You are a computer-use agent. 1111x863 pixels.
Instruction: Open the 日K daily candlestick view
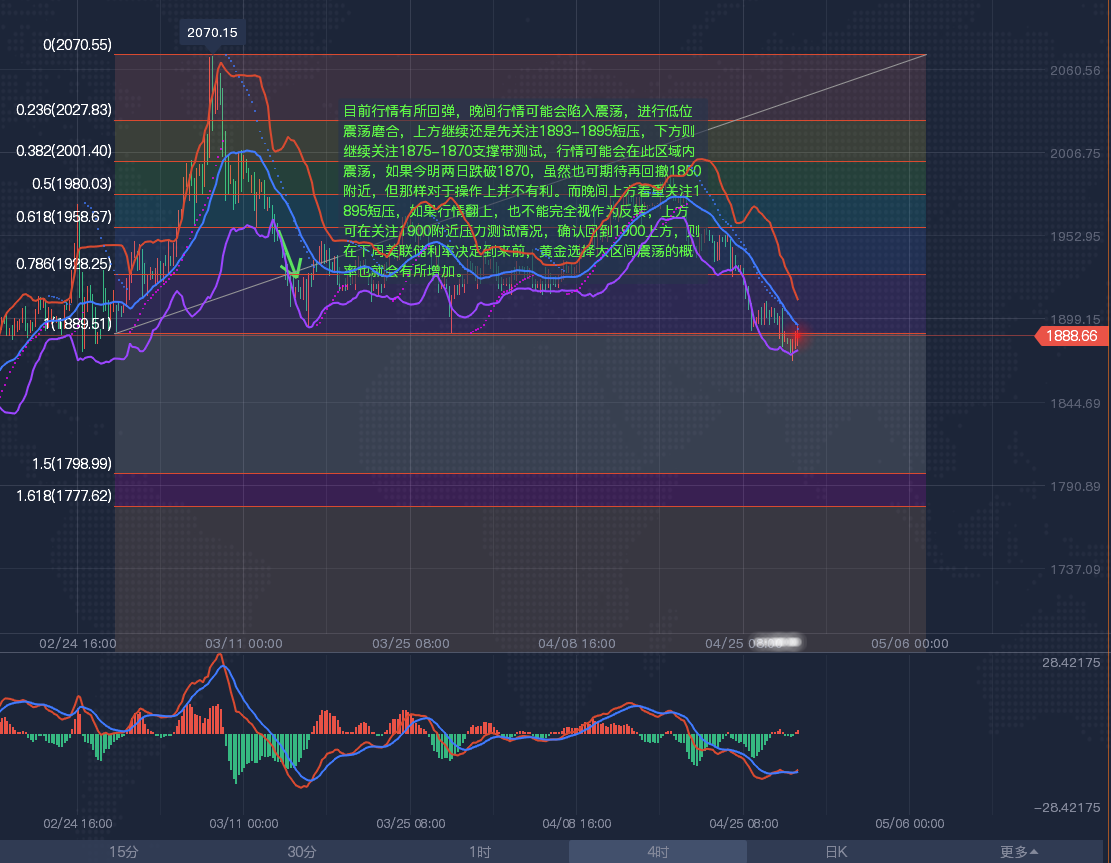click(836, 852)
